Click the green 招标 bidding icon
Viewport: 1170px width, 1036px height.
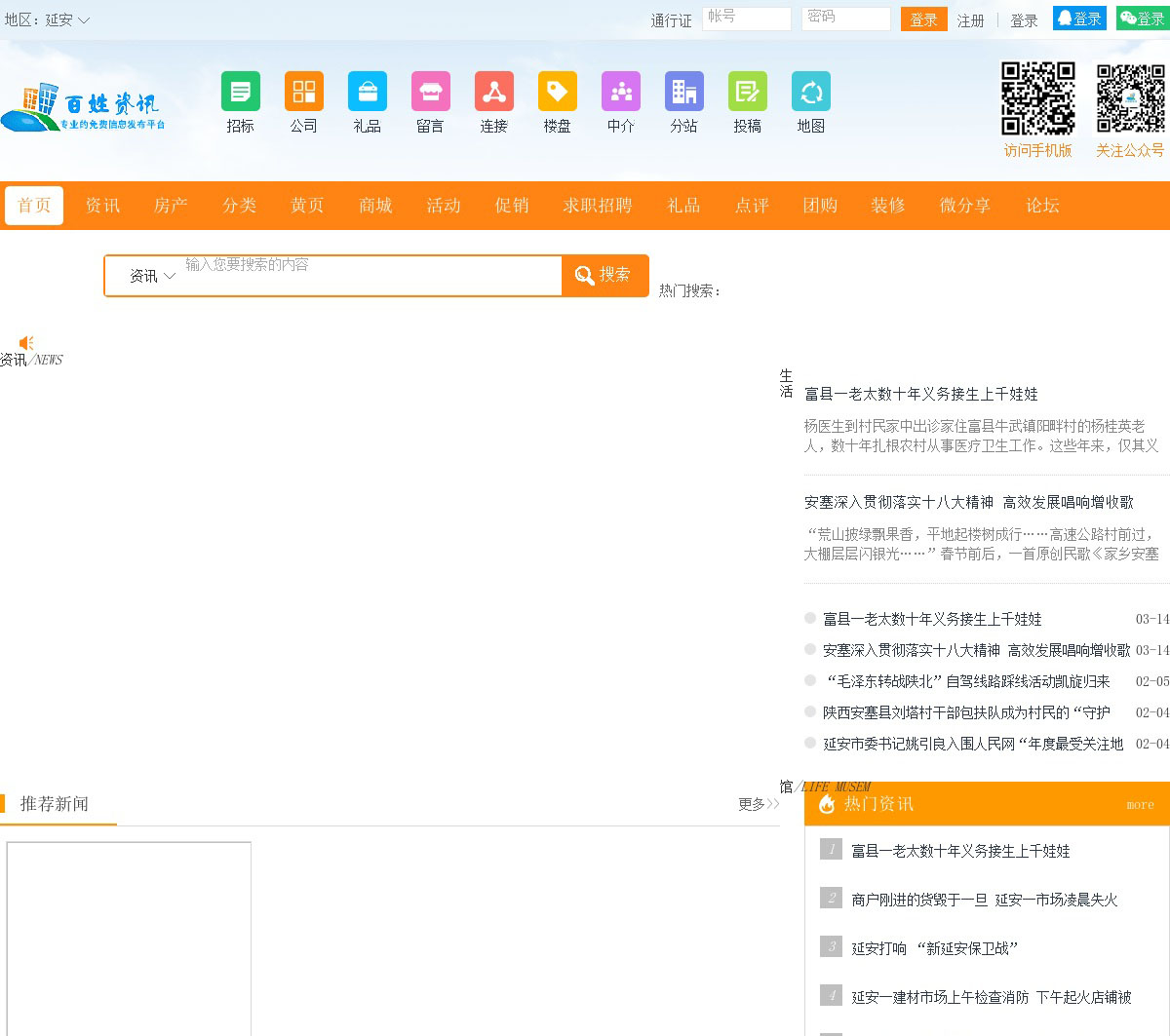240,92
